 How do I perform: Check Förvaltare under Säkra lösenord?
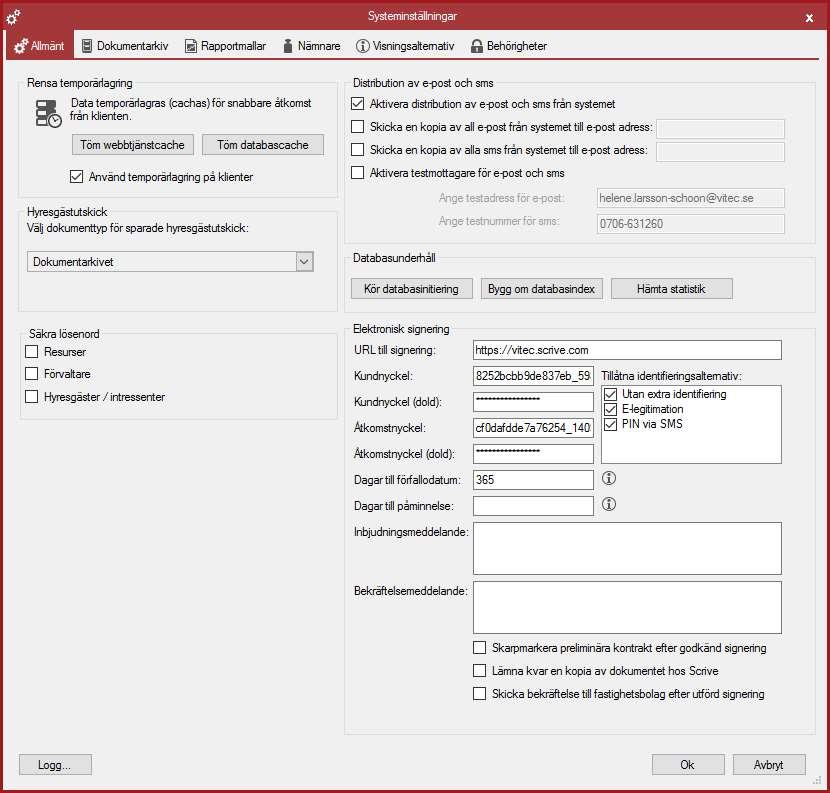32,374
